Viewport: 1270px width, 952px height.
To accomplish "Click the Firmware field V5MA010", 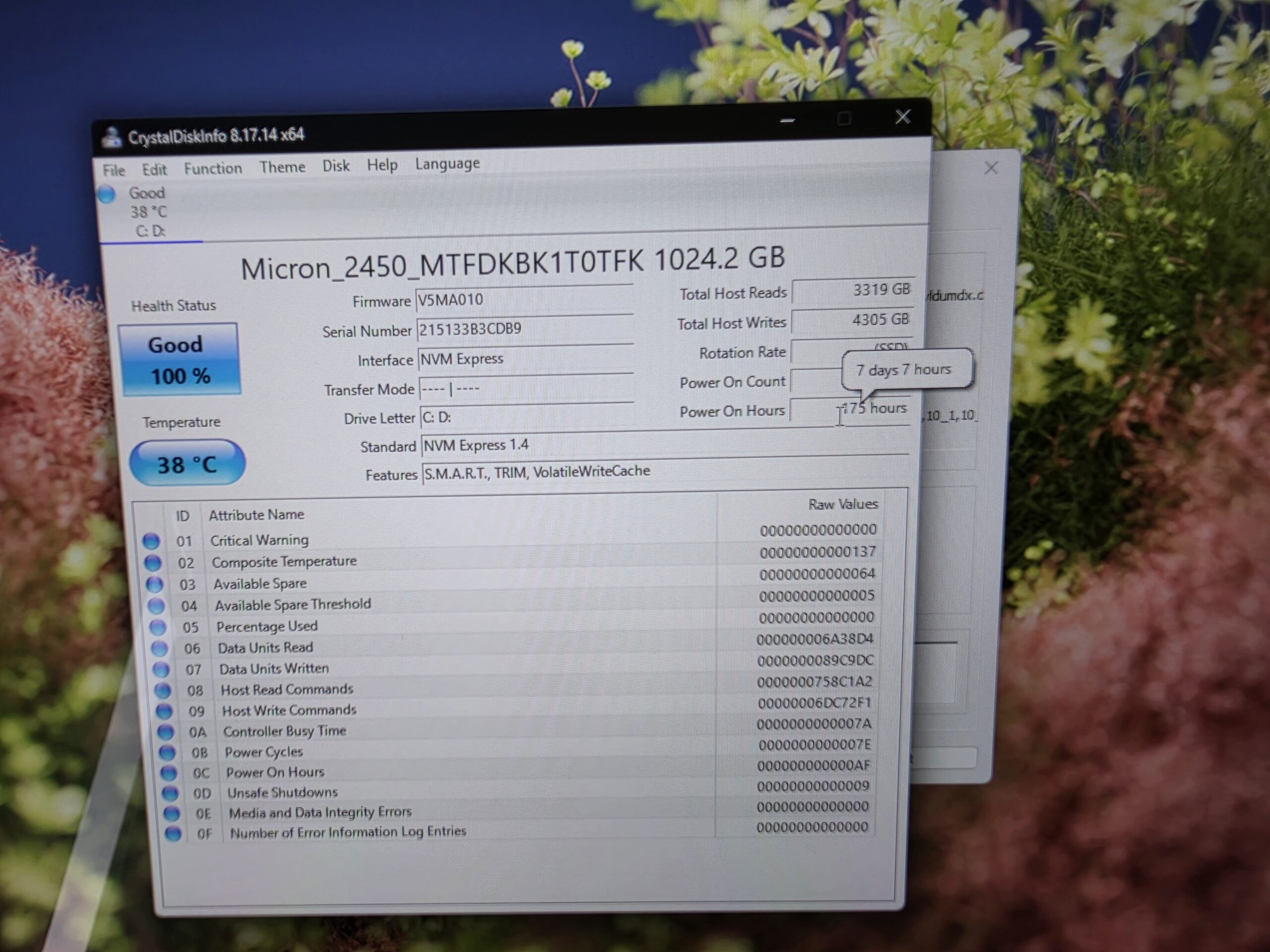I will (x=524, y=299).
